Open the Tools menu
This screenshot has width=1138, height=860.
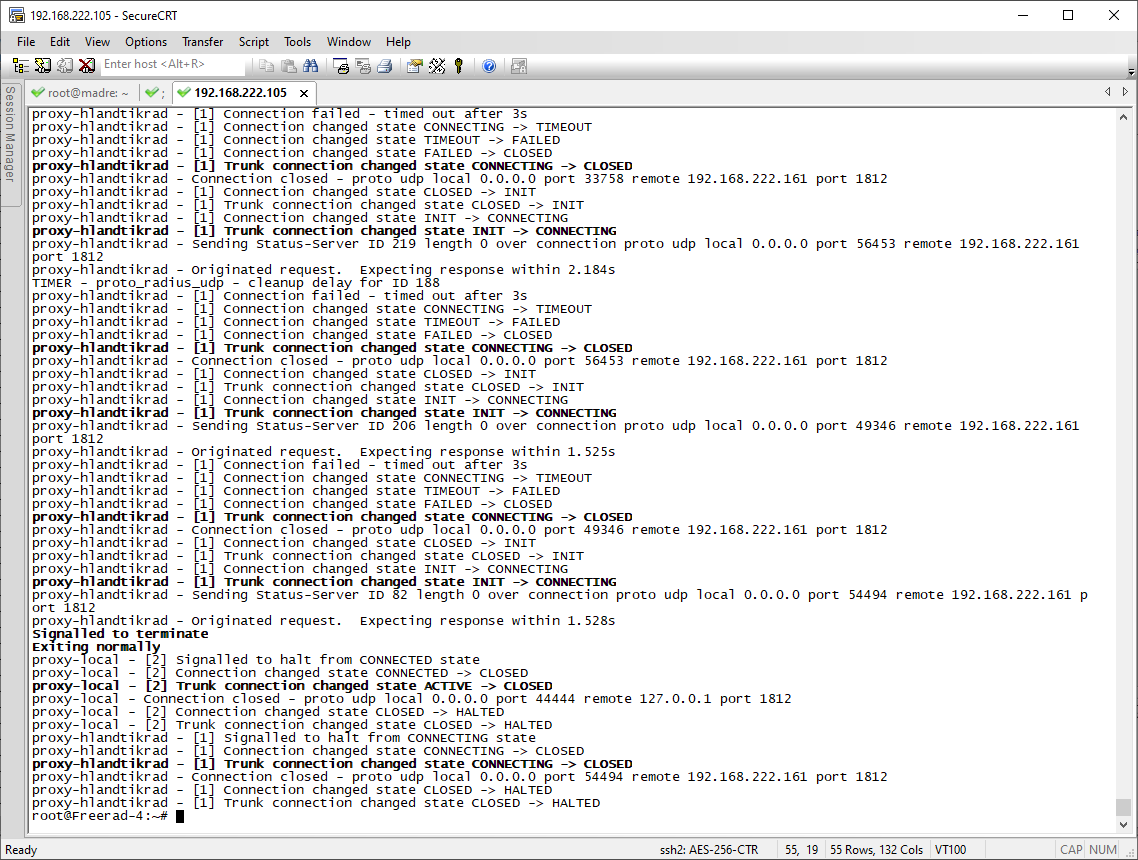[298, 41]
